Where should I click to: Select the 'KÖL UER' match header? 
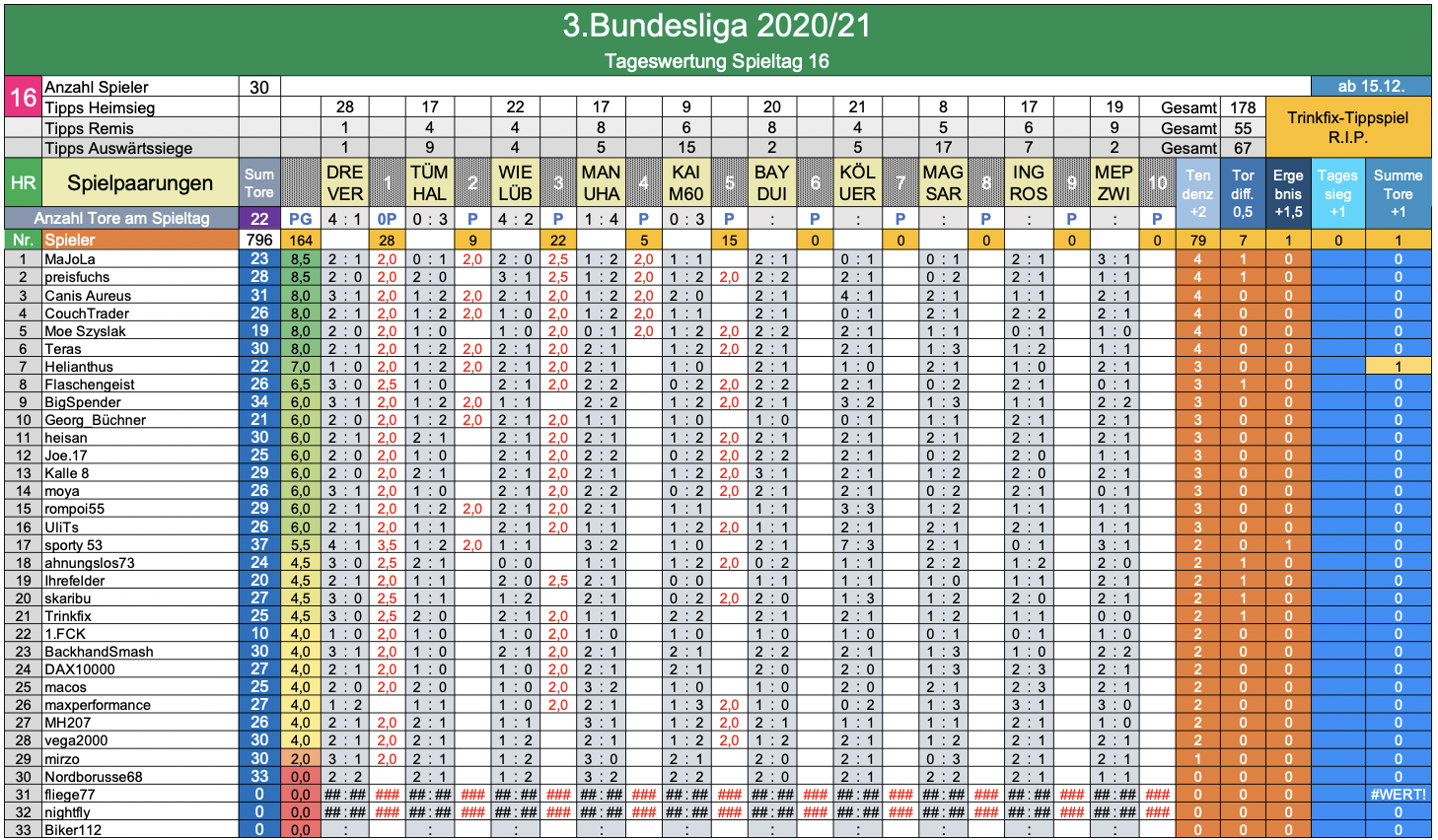click(857, 183)
